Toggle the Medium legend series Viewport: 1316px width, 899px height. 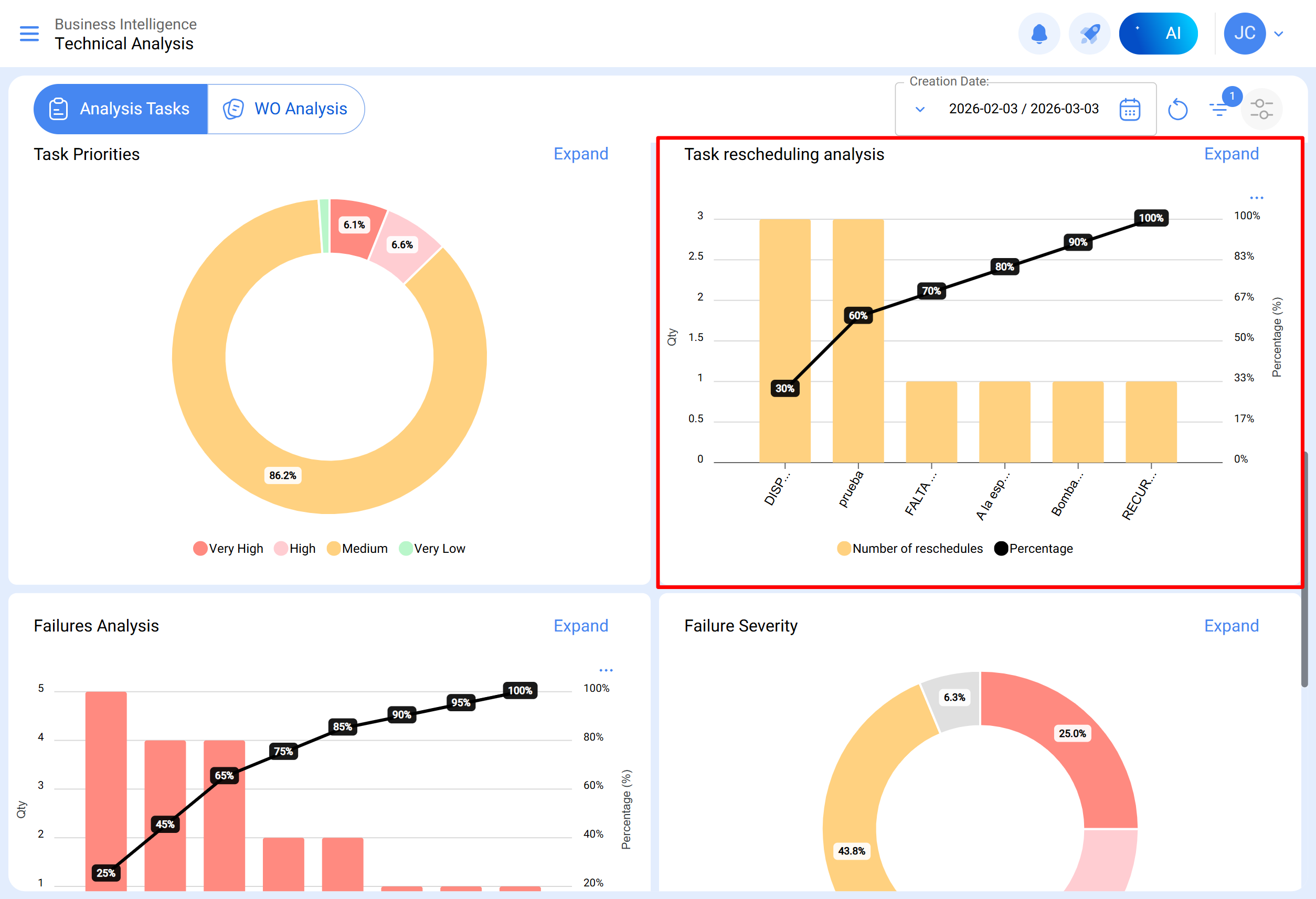click(x=357, y=549)
